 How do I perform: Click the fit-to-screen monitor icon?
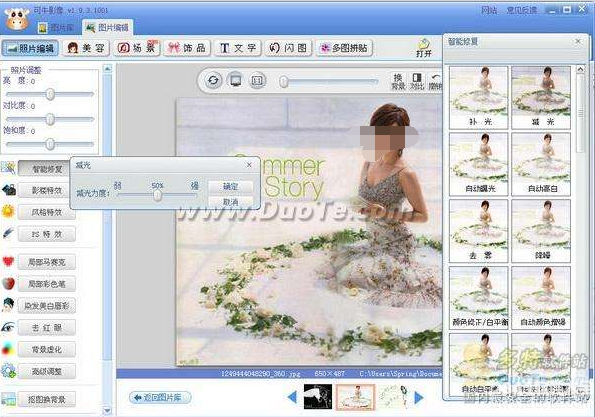coord(235,80)
